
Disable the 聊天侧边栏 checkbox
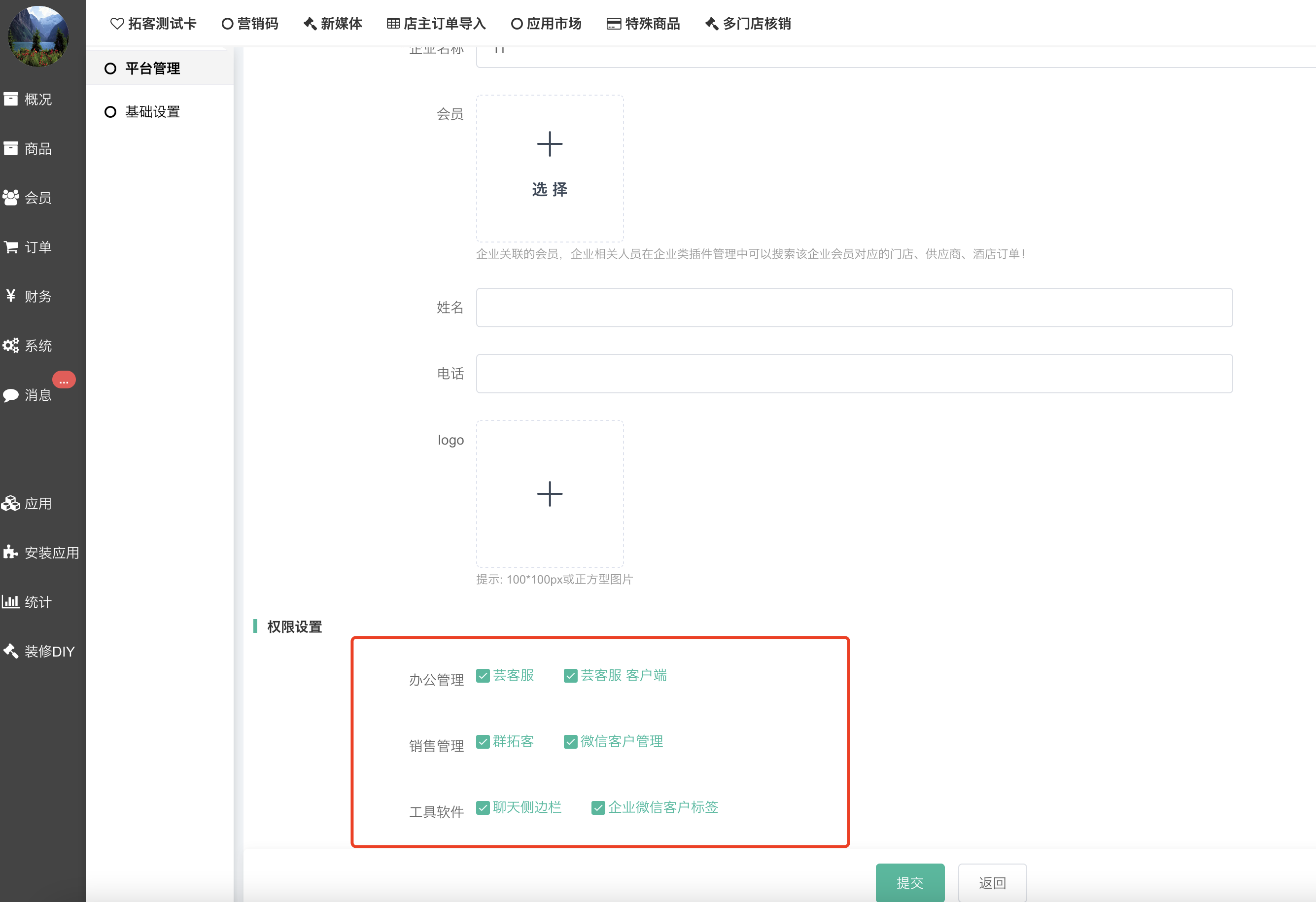tap(483, 807)
